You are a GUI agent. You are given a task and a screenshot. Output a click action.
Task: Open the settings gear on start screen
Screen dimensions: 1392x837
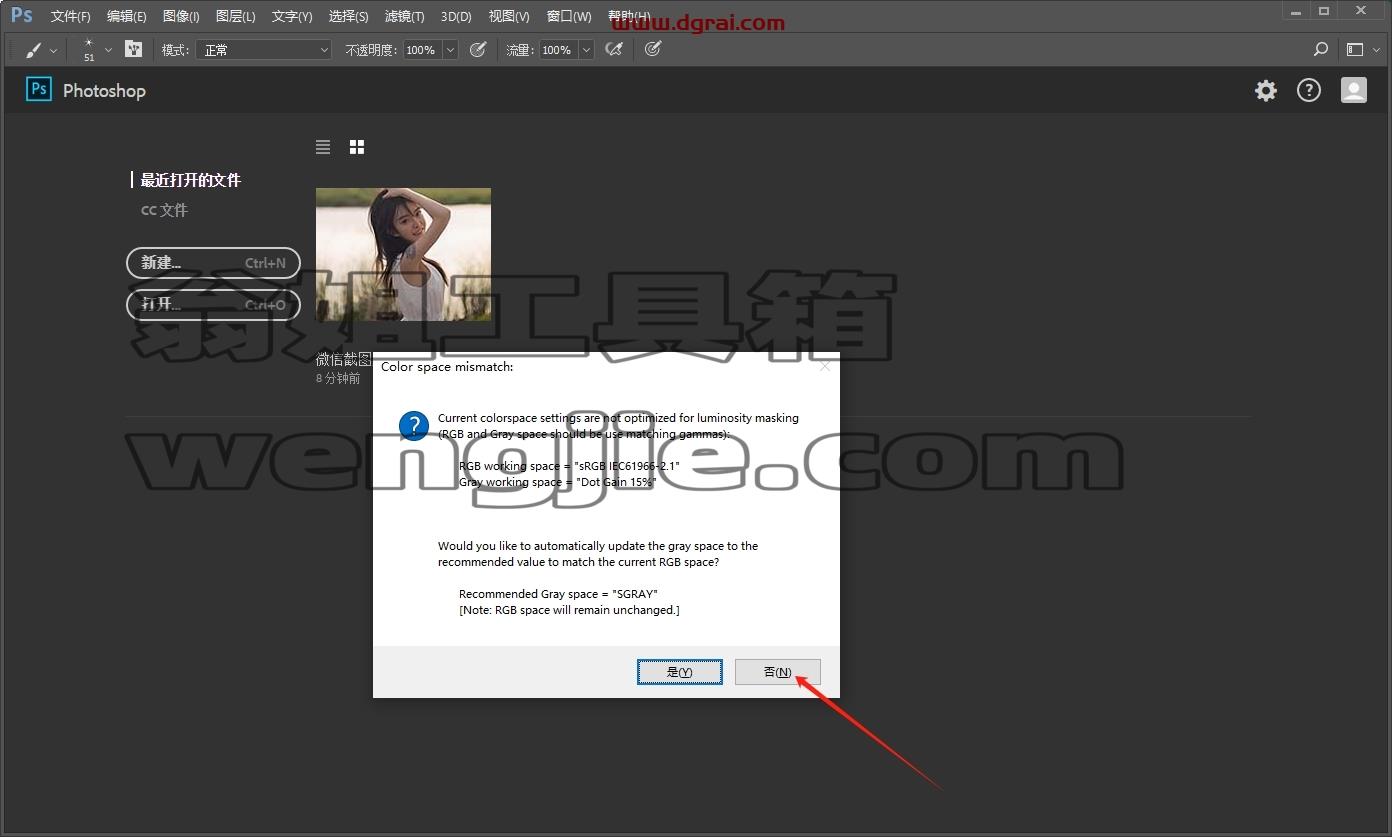tap(1266, 91)
